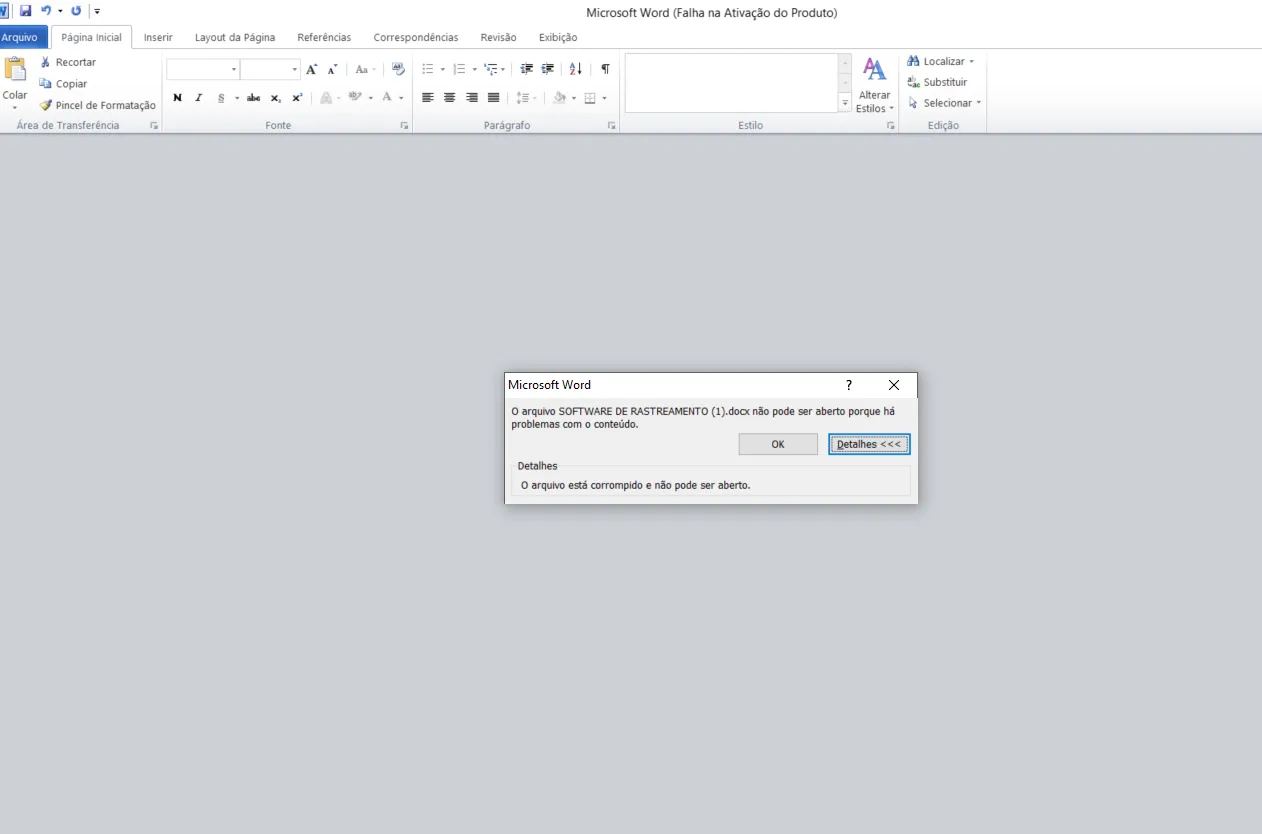1262x834 pixels.
Task: Open the font size dropdown
Action: point(295,70)
